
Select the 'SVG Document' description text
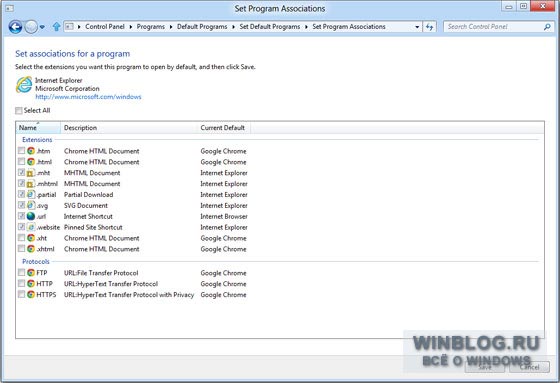[86, 205]
